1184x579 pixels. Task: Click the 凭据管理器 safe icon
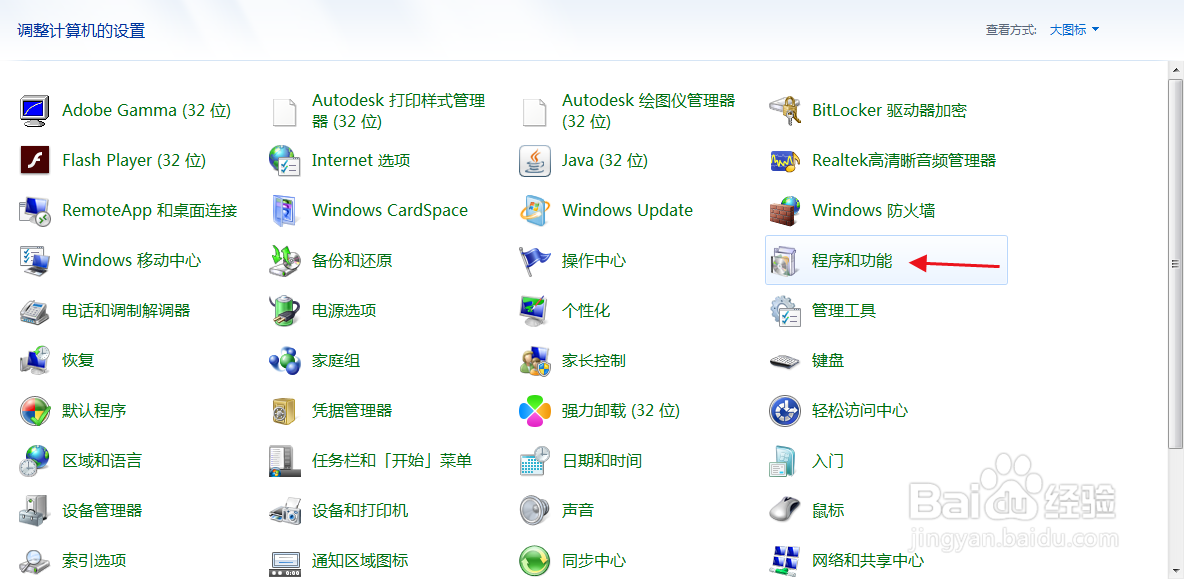point(284,410)
